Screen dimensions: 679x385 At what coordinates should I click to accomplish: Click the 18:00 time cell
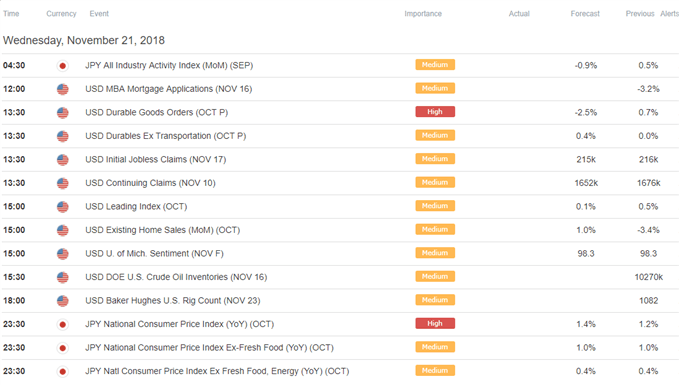click(x=14, y=301)
